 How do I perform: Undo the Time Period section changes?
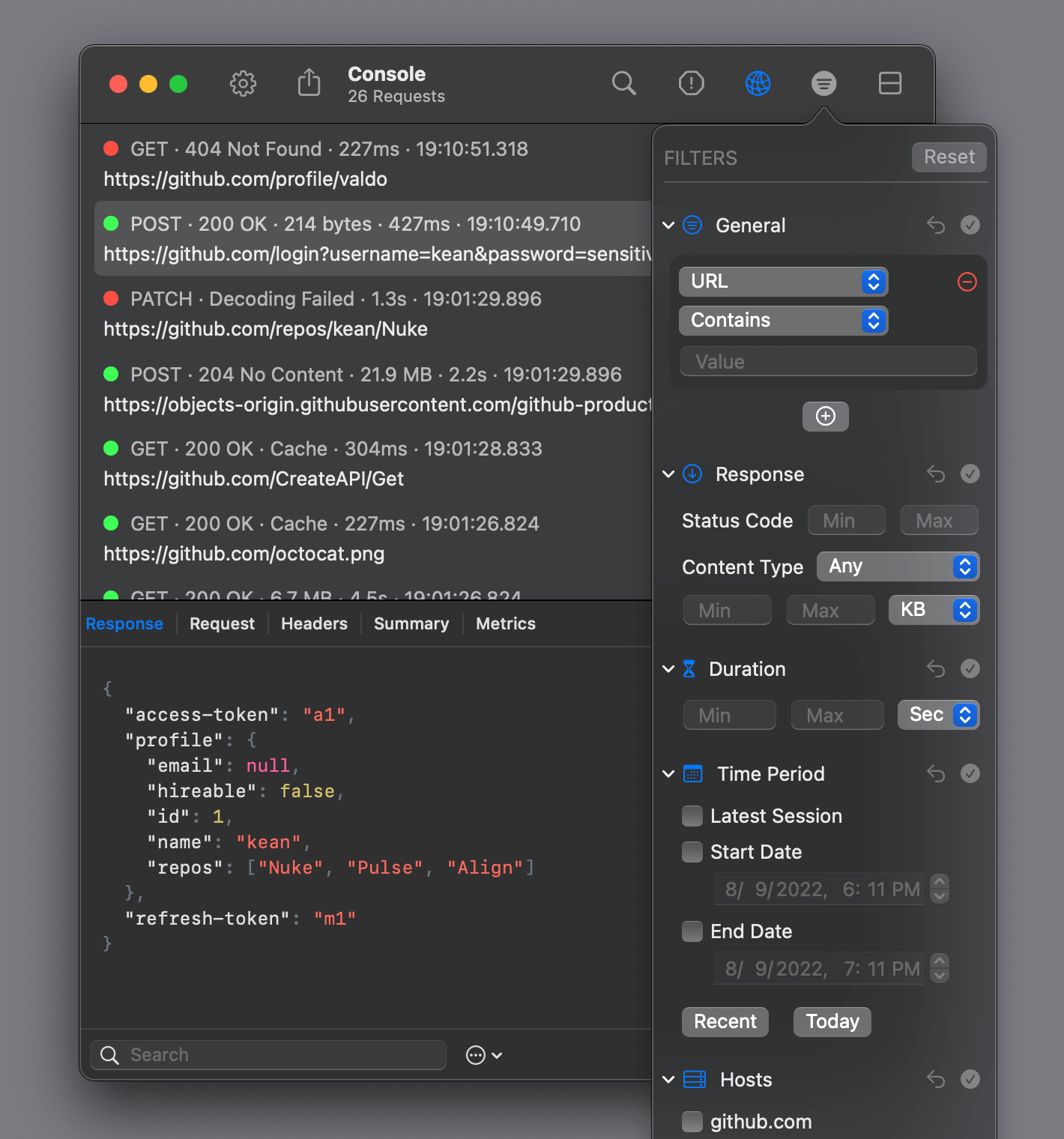[x=936, y=773]
